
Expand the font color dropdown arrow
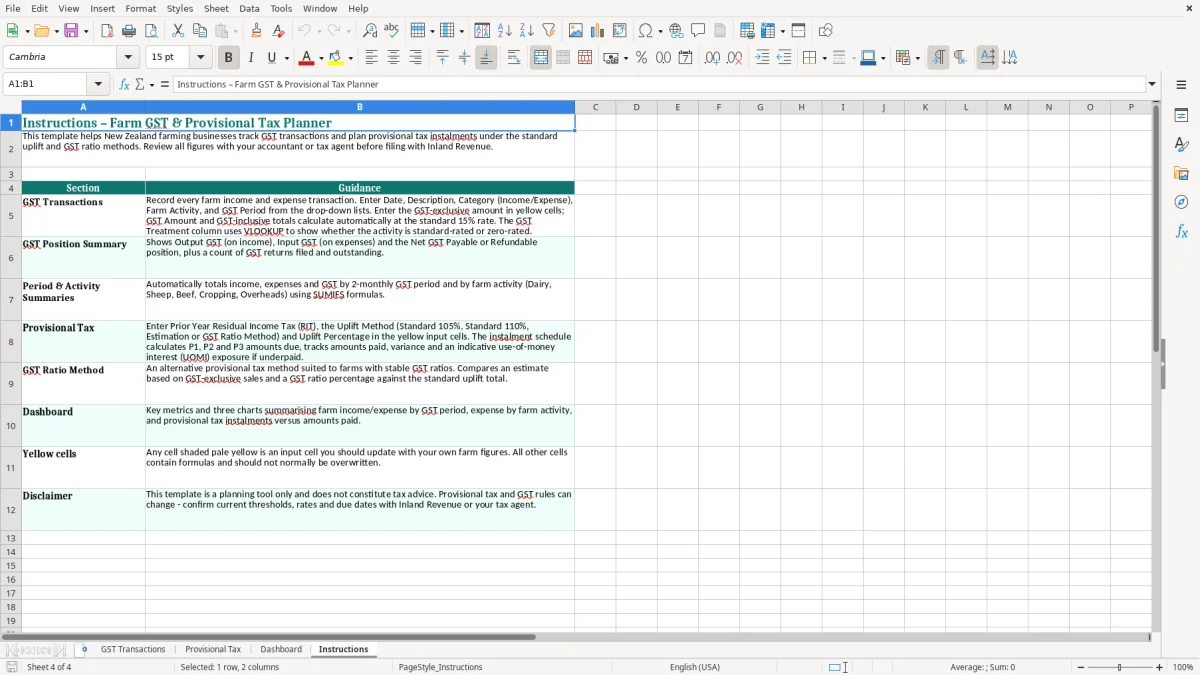tap(321, 58)
